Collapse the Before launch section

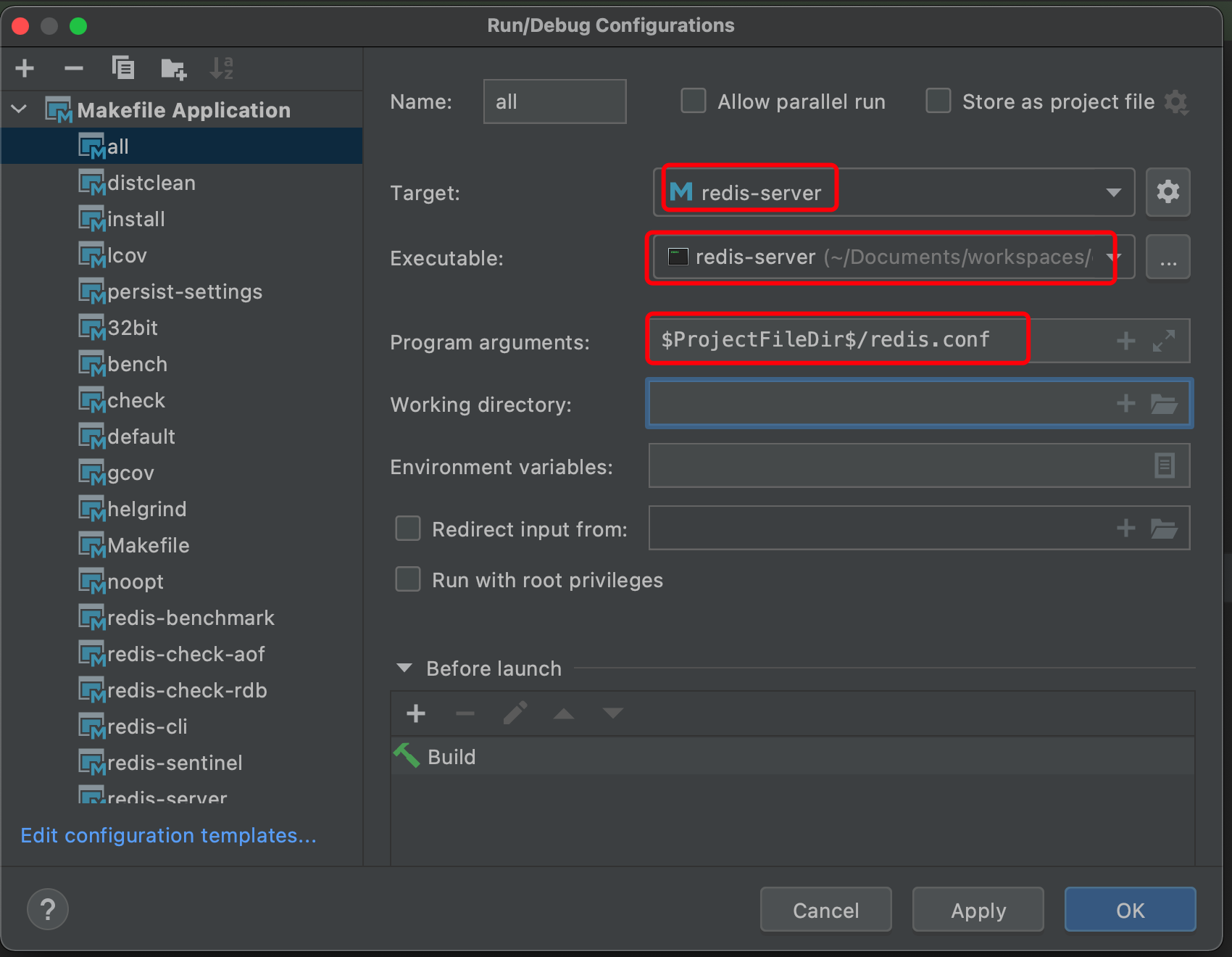[404, 668]
